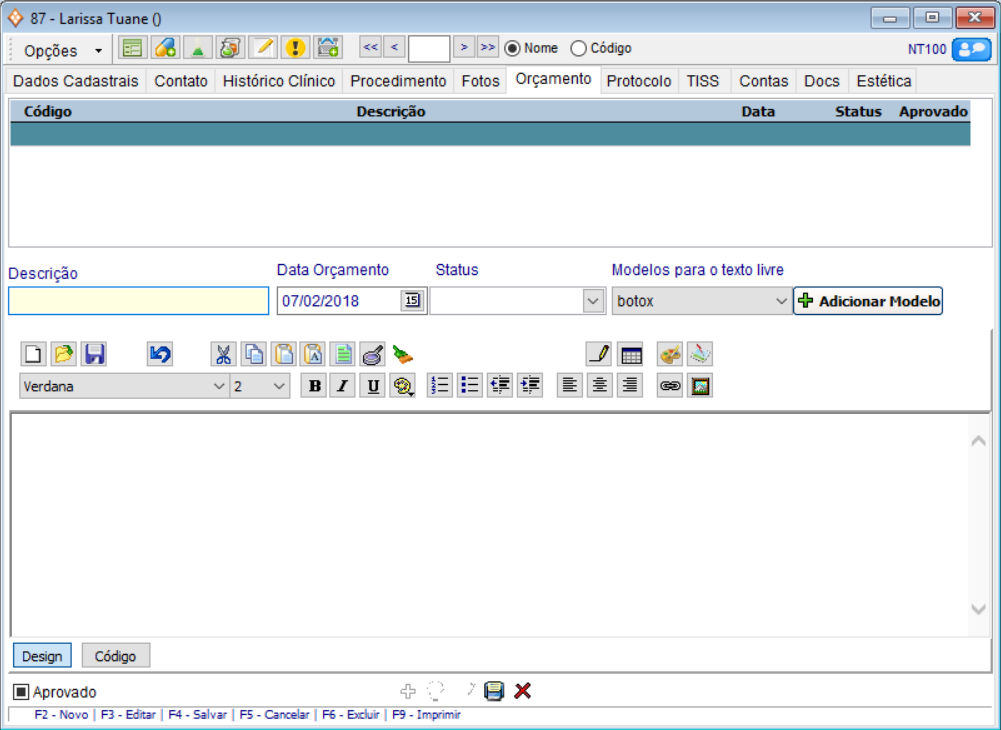Click the Undo arrow icon
Image resolution: width=1001 pixels, height=730 pixels.
[160, 354]
